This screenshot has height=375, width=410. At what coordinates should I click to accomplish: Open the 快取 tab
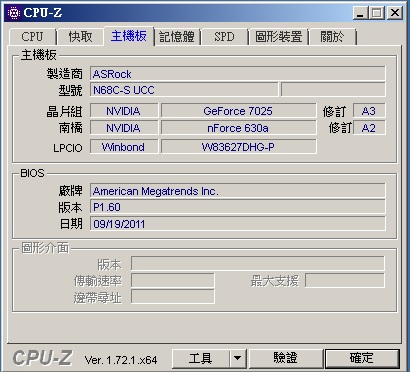coord(80,37)
